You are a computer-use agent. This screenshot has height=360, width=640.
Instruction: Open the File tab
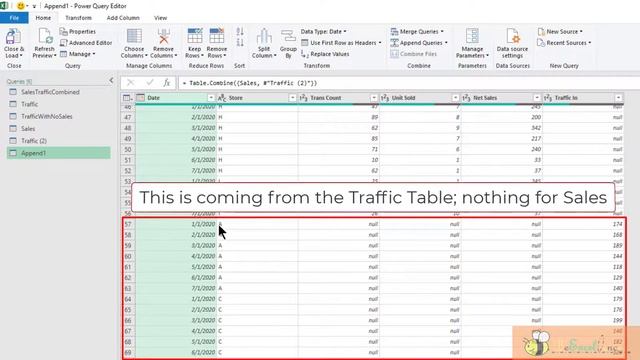coord(14,18)
